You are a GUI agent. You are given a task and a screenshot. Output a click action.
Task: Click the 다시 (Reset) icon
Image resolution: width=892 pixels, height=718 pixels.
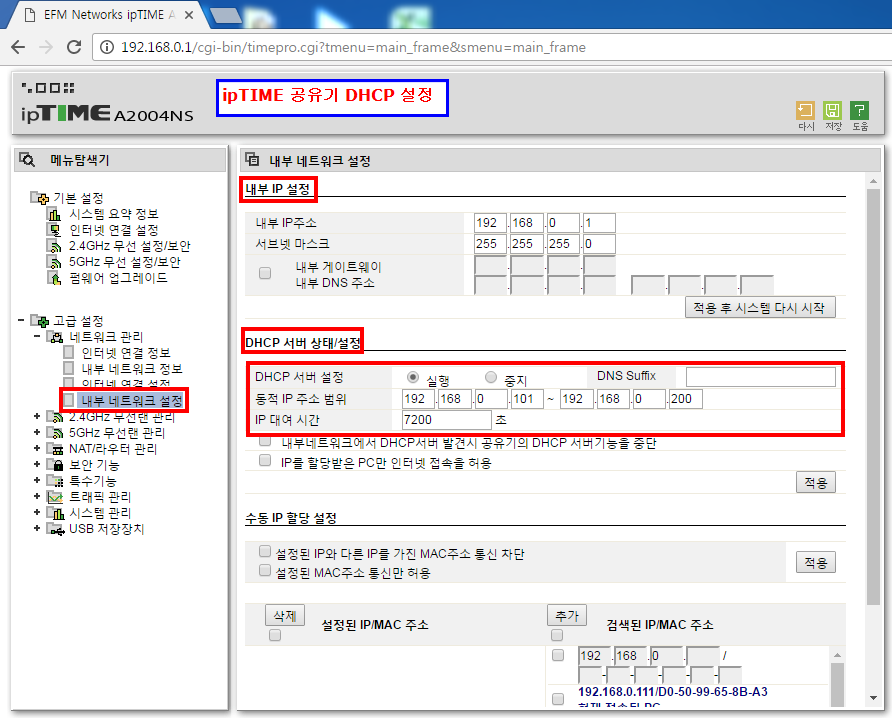tap(804, 112)
